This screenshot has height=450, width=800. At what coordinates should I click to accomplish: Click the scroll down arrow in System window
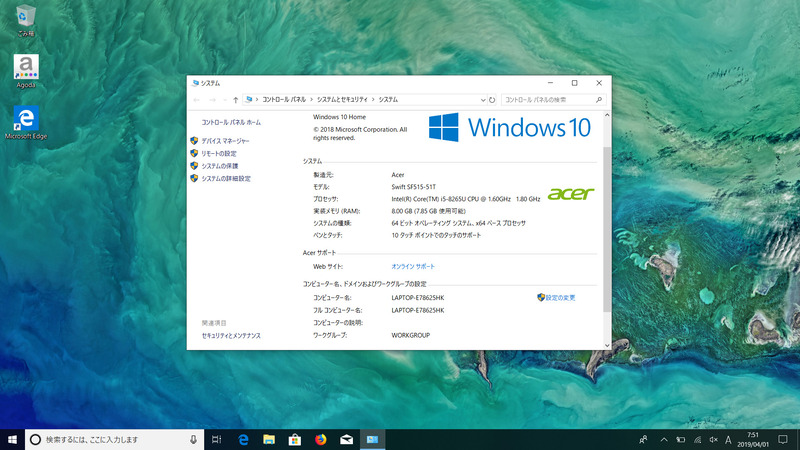tap(607, 345)
